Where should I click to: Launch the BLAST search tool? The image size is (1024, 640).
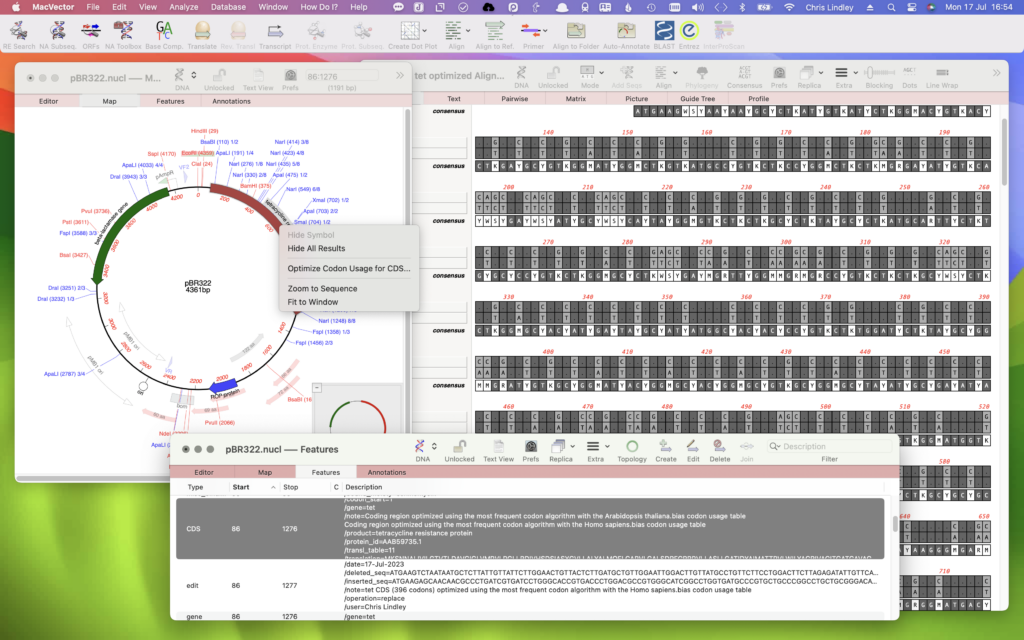click(x=664, y=35)
